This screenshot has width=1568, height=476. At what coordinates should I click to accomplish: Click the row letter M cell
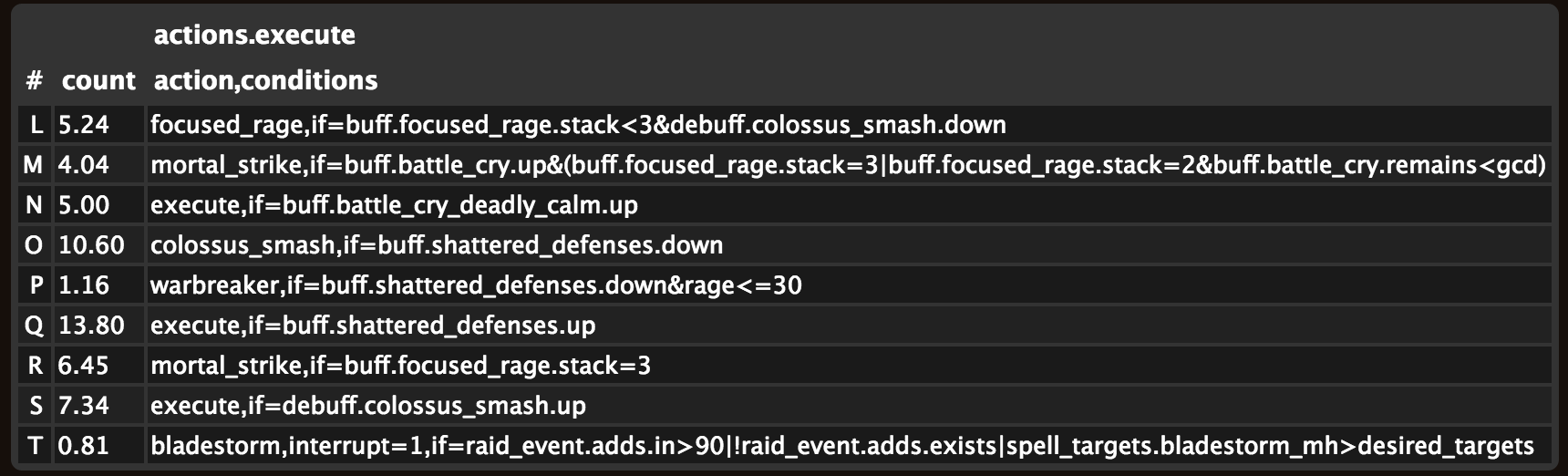point(34,165)
